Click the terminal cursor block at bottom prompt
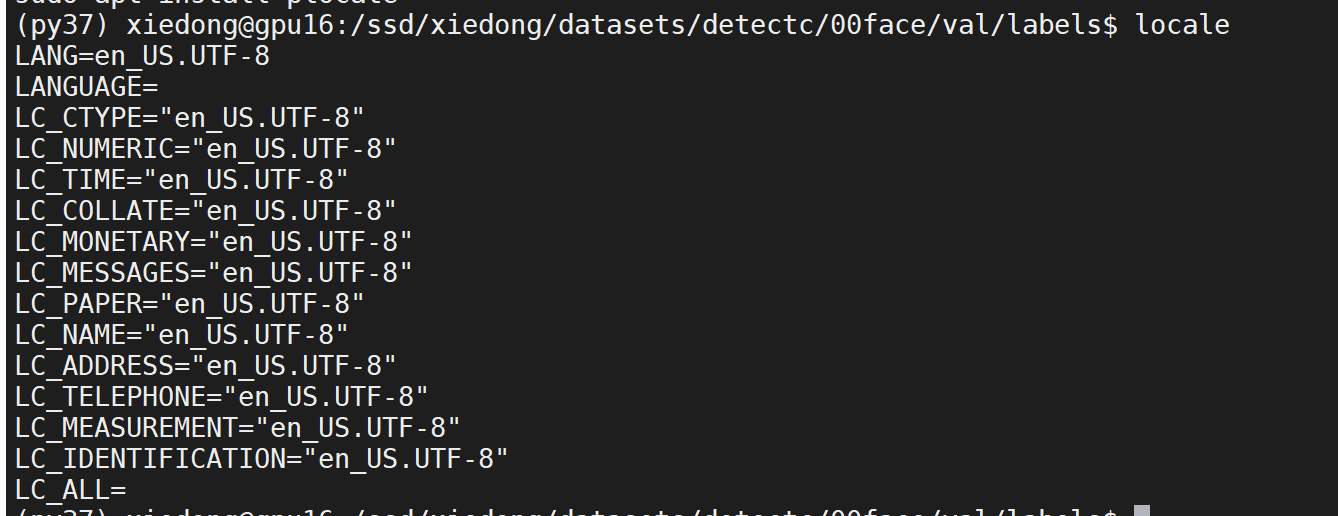 pyautogui.click(x=1142, y=510)
